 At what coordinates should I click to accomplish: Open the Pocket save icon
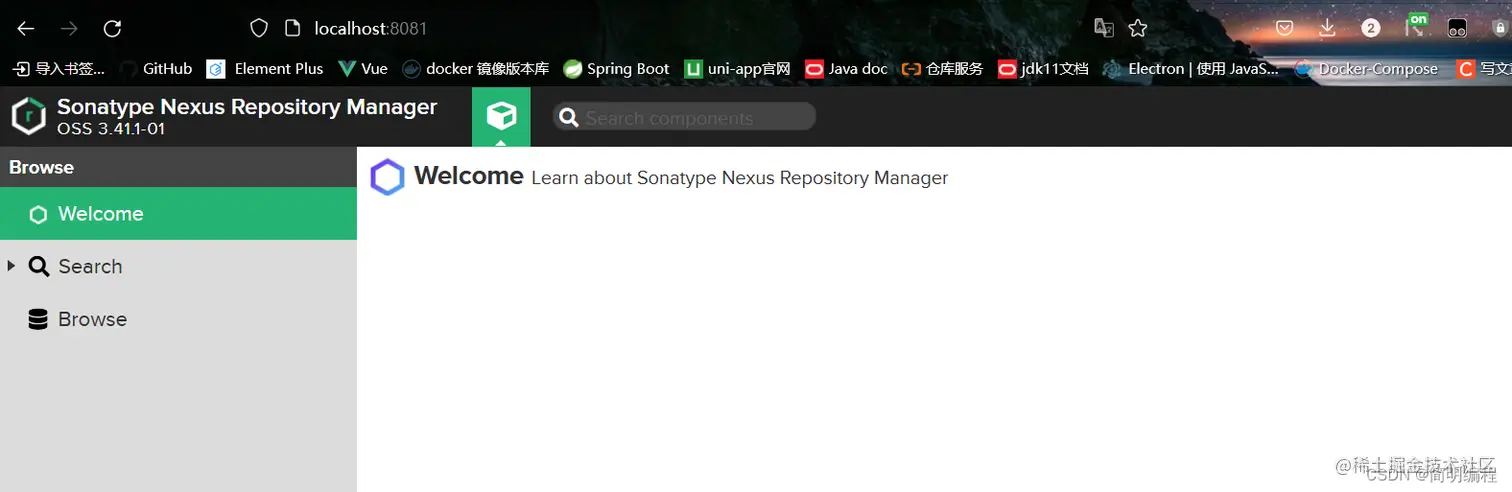click(1284, 28)
